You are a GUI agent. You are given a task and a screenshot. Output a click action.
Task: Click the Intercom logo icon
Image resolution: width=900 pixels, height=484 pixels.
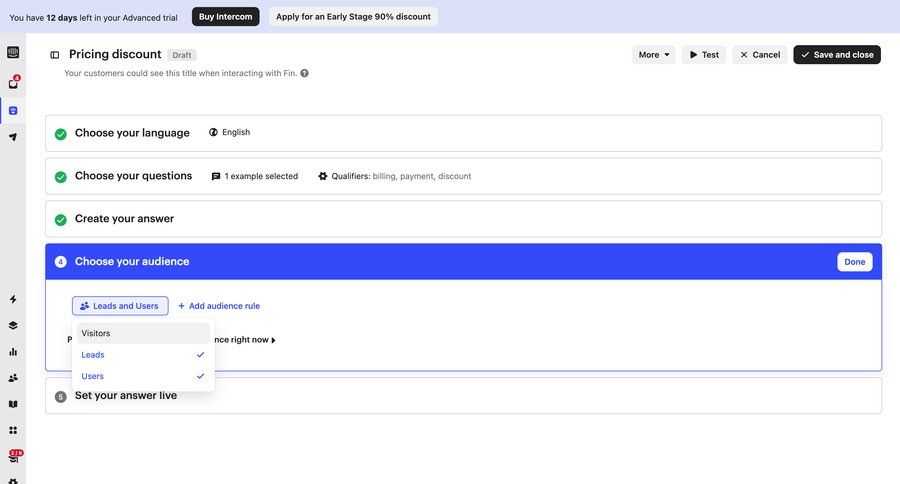pyautogui.click(x=13, y=52)
